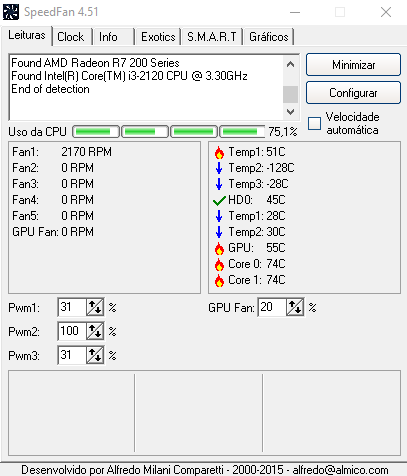
Task: Switch to the Leituras tab
Action: pos(27,35)
